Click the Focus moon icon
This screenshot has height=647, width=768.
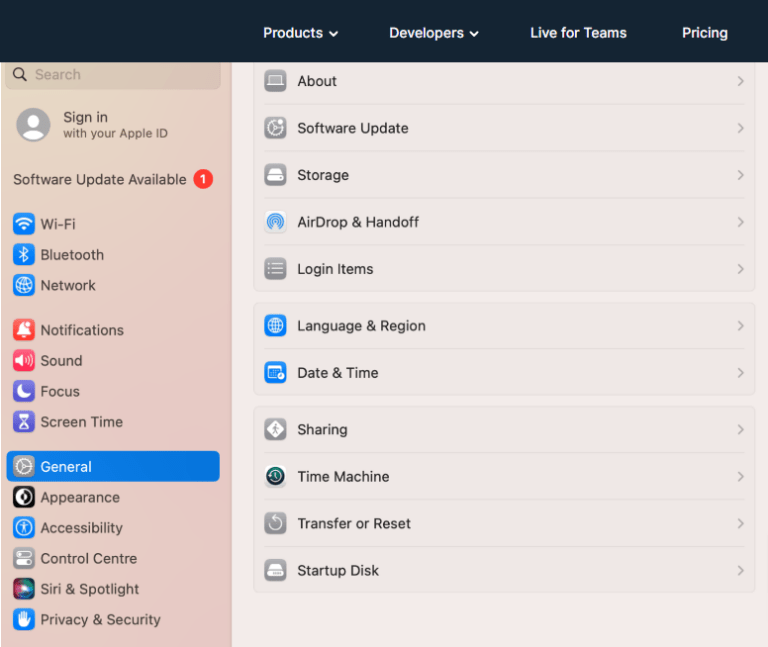(x=24, y=391)
